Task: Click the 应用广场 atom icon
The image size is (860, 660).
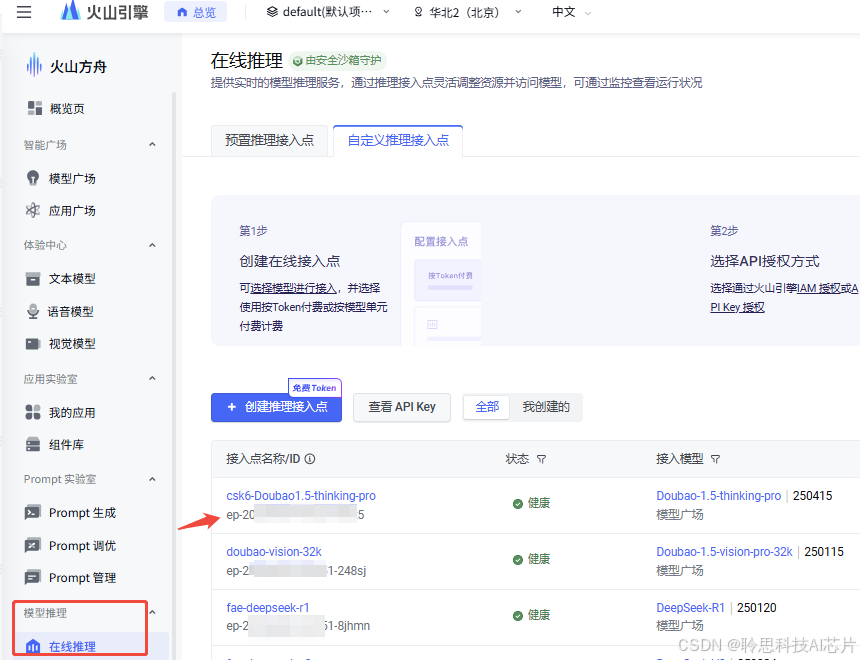Action: [x=33, y=210]
